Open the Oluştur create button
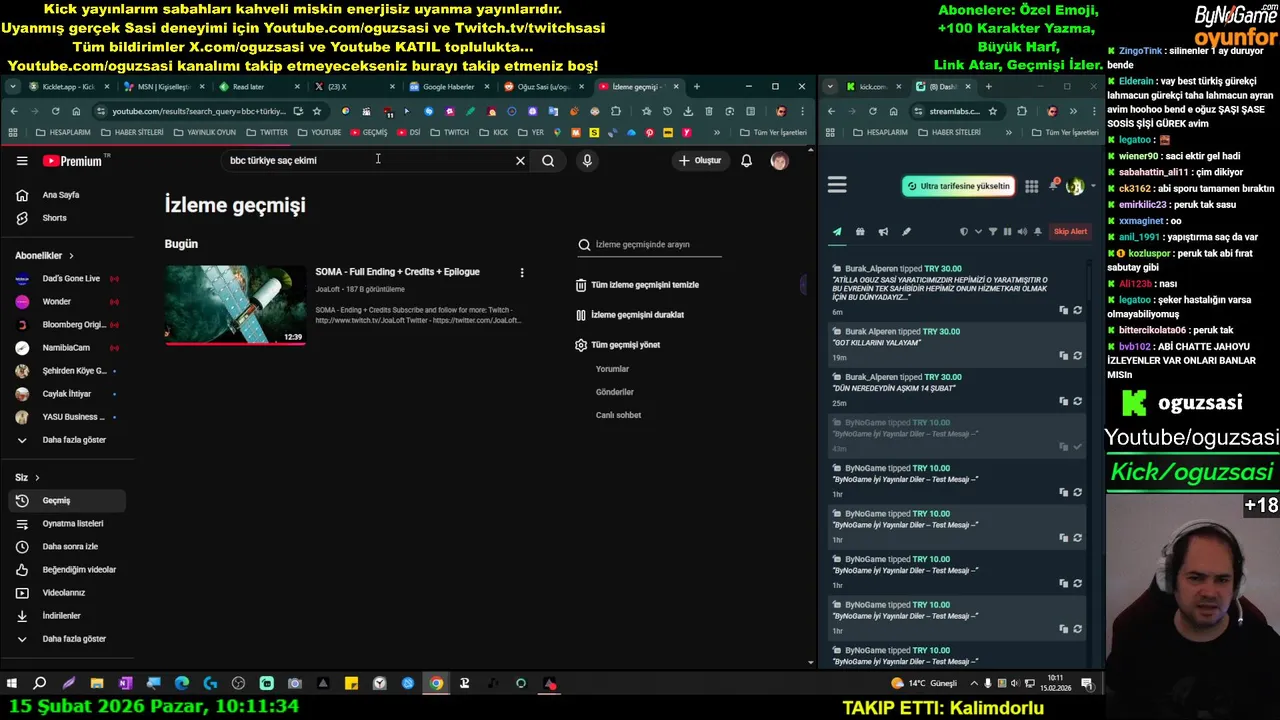The width and height of the screenshot is (1280, 720). click(700, 160)
